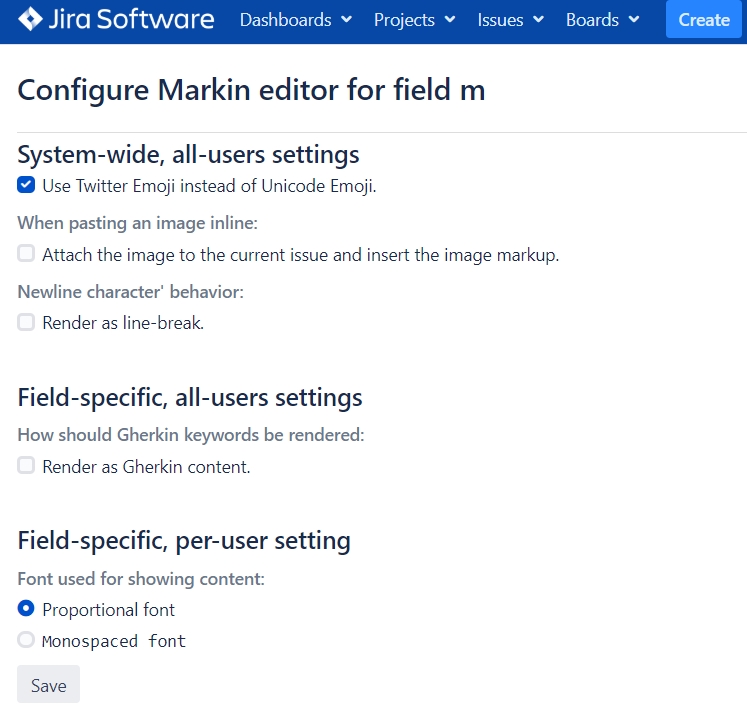Uncheck the Use Twitter Emoji checkbox
747x708 pixels.
pos(26,185)
